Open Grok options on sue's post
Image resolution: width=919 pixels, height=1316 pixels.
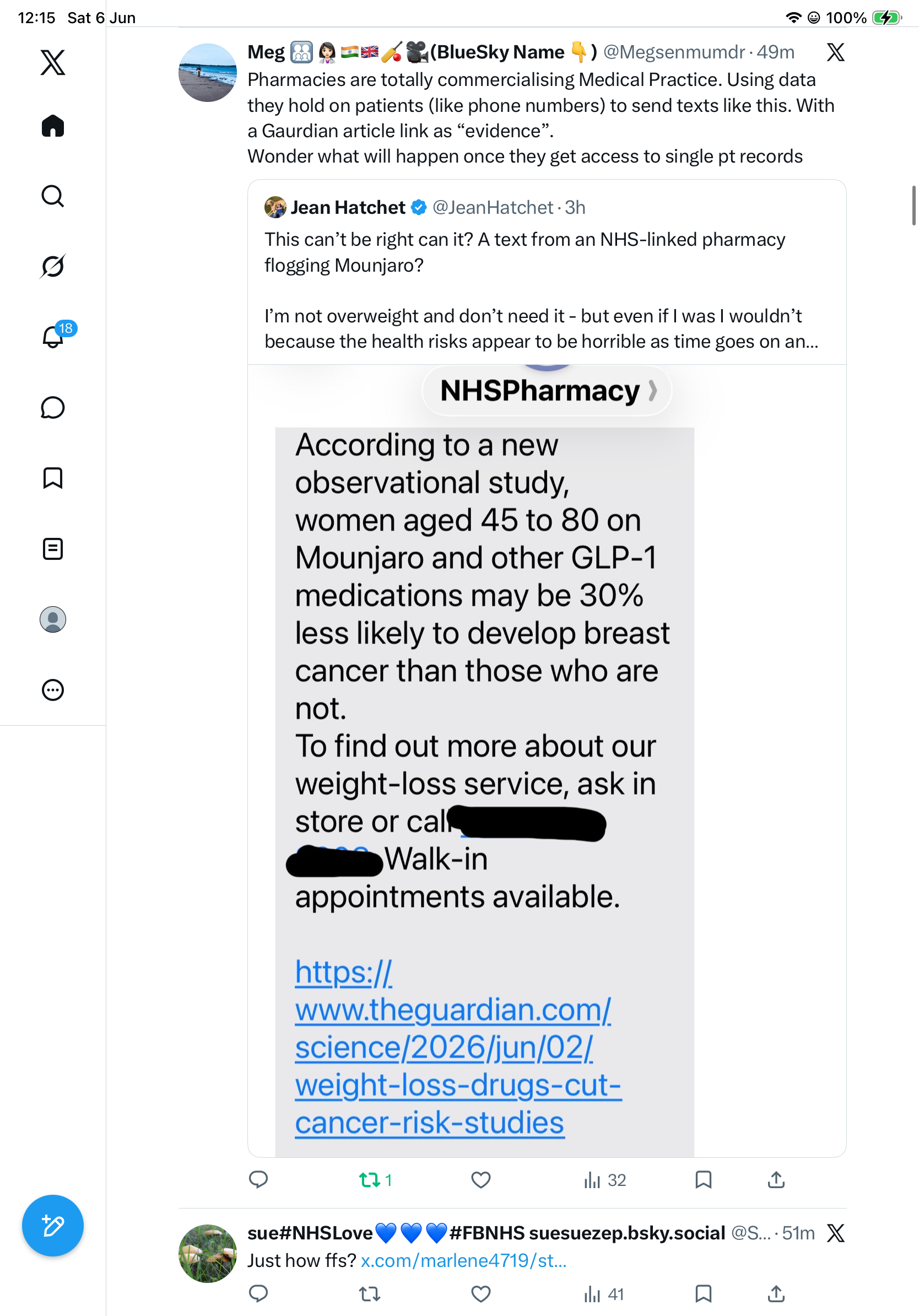click(835, 1233)
